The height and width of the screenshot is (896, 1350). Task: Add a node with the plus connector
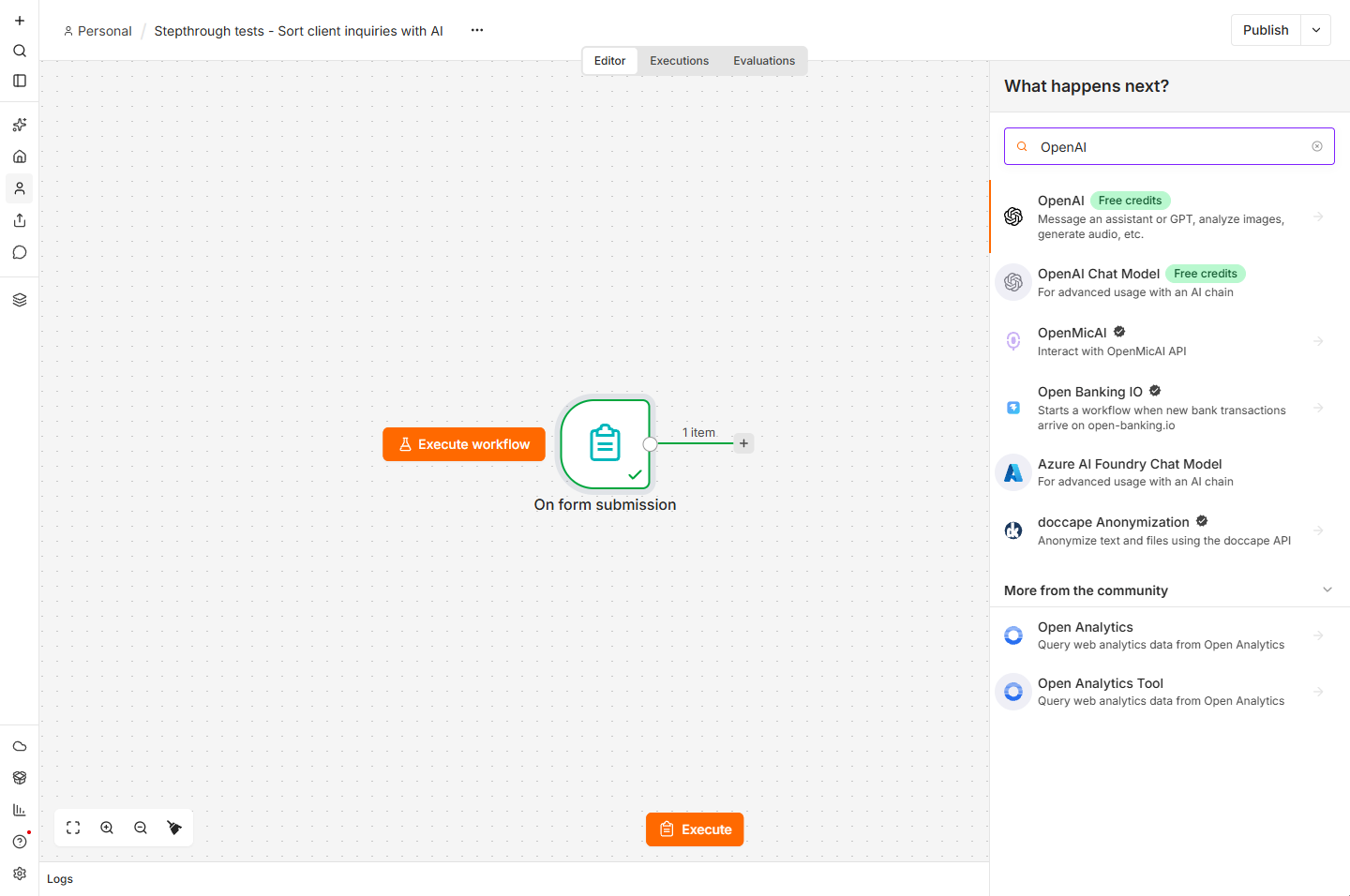tap(743, 443)
